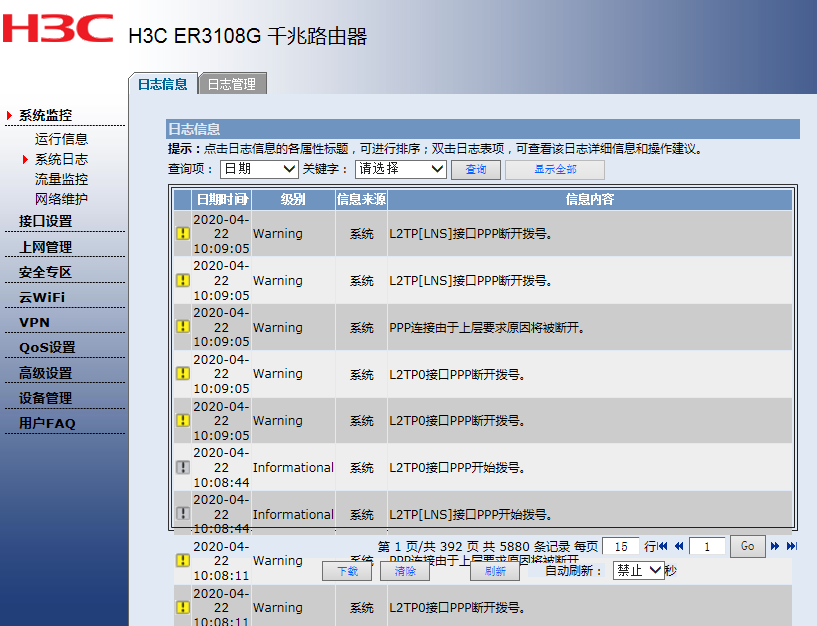Click warning icon of 10:08:11 L2TP0 row
This screenshot has width=817, height=626.
point(183,607)
